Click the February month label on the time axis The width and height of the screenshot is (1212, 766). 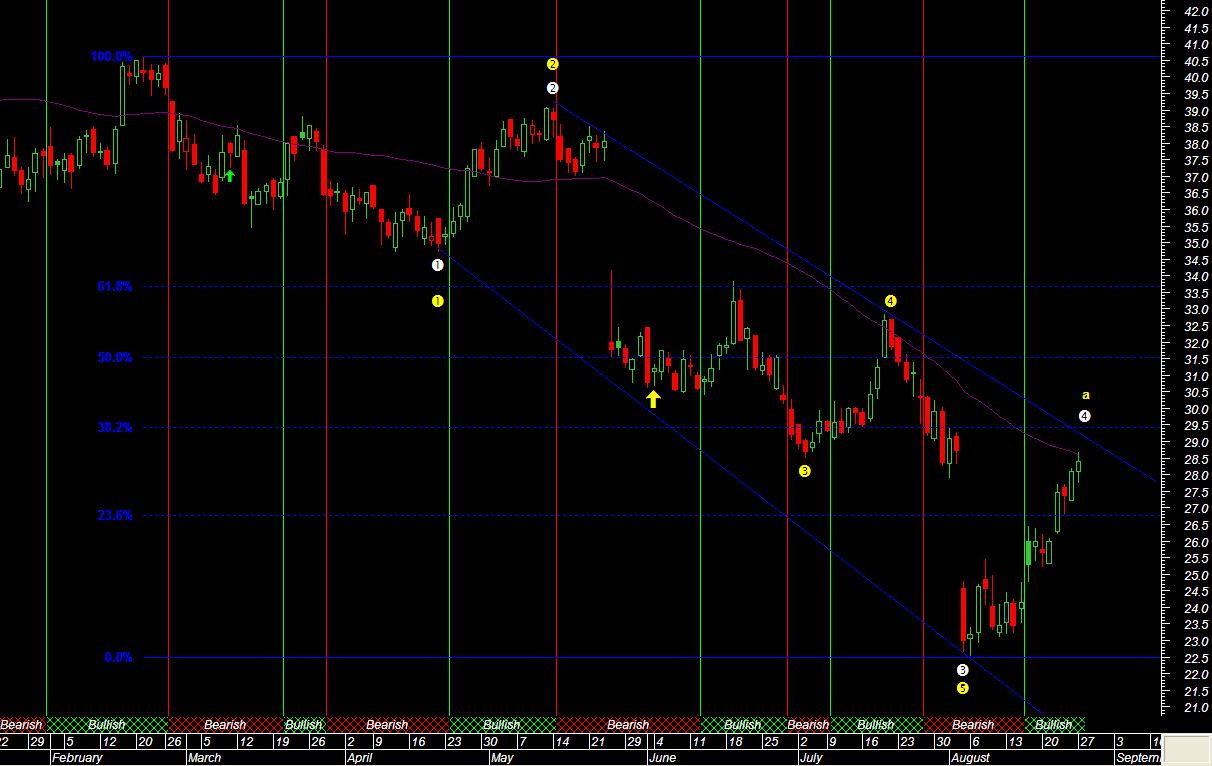77,758
